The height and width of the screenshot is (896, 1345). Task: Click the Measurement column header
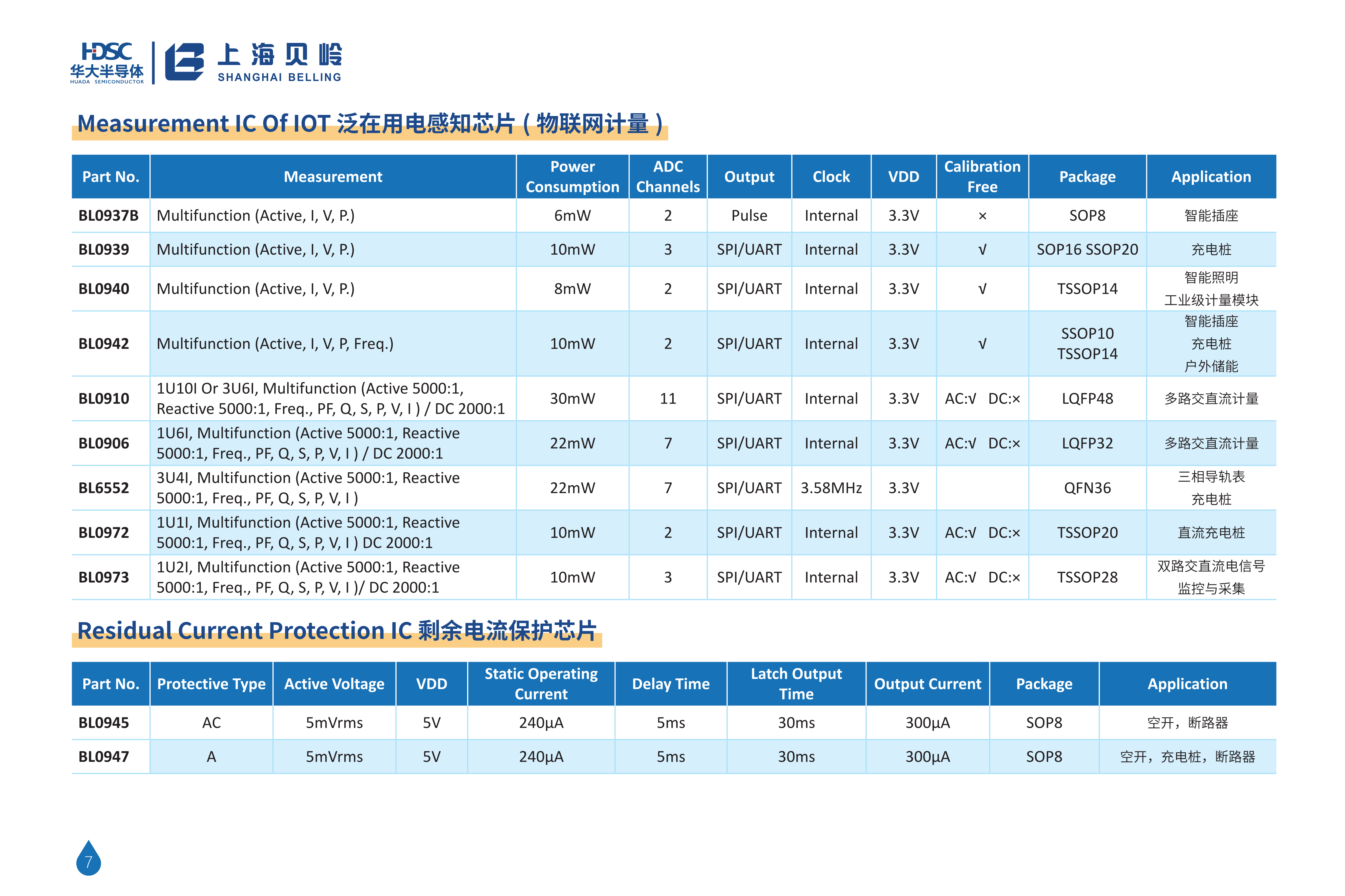(x=333, y=176)
